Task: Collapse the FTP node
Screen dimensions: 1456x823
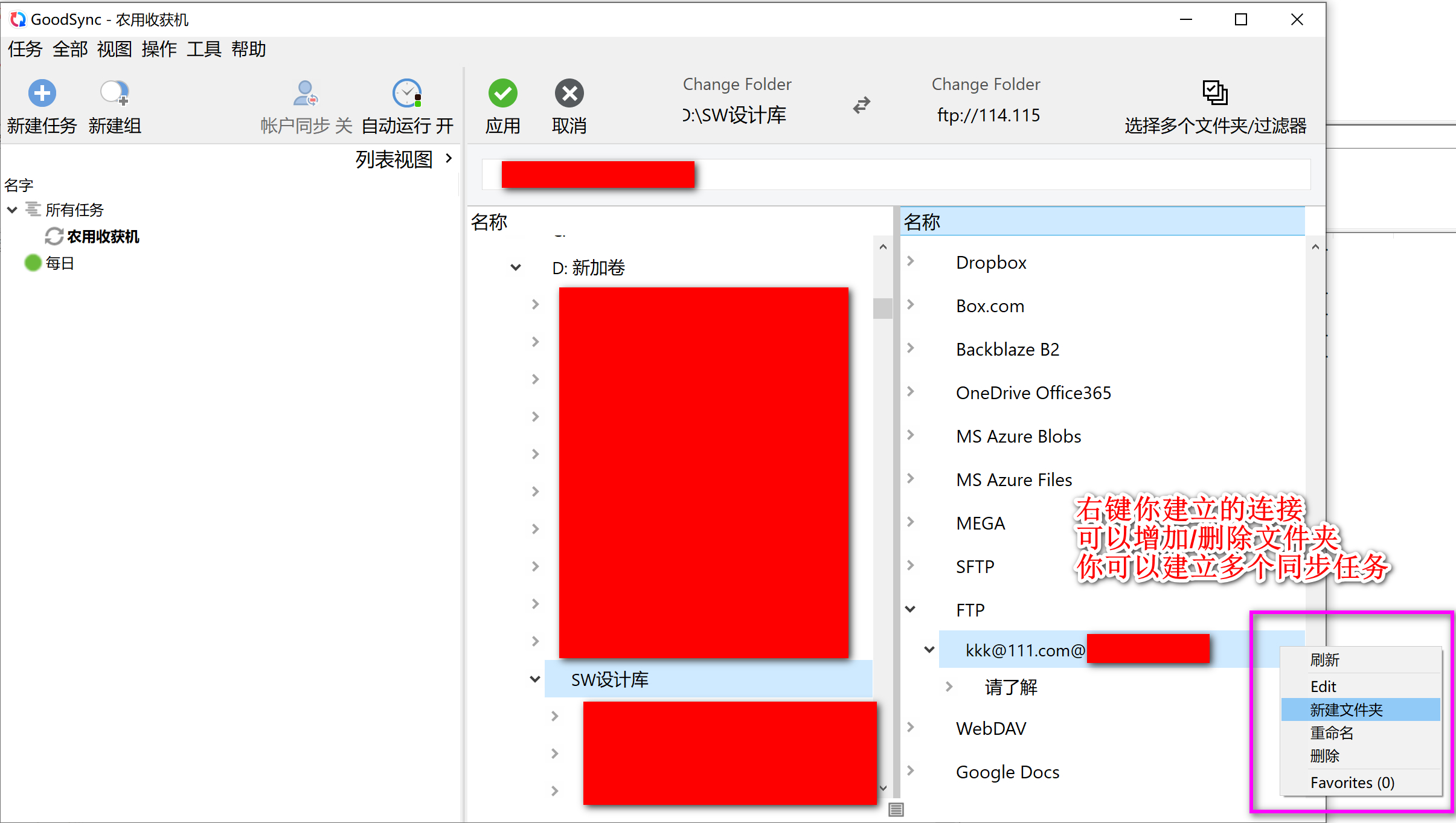Action: pyautogui.click(x=910, y=609)
